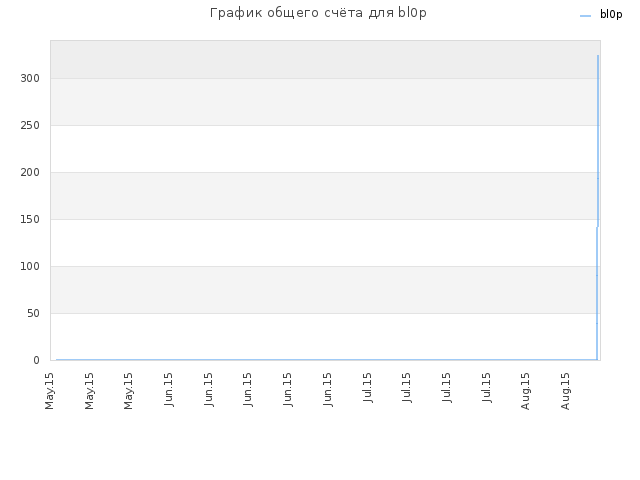
Task: Select the 200 y-axis label
Action: 30,172
